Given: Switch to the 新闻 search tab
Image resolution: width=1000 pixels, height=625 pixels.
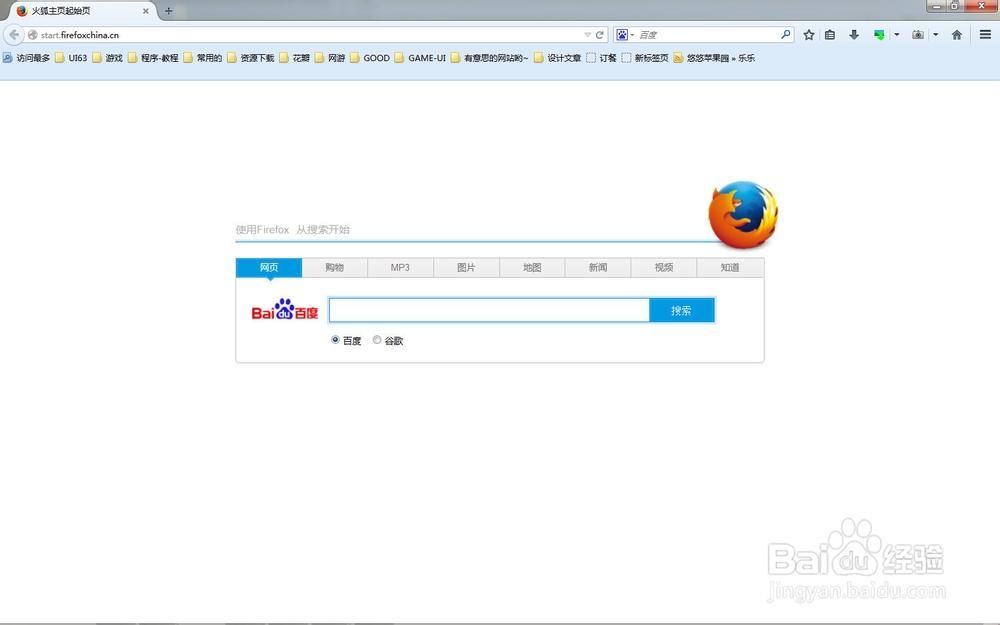Looking at the screenshot, I should [x=598, y=267].
